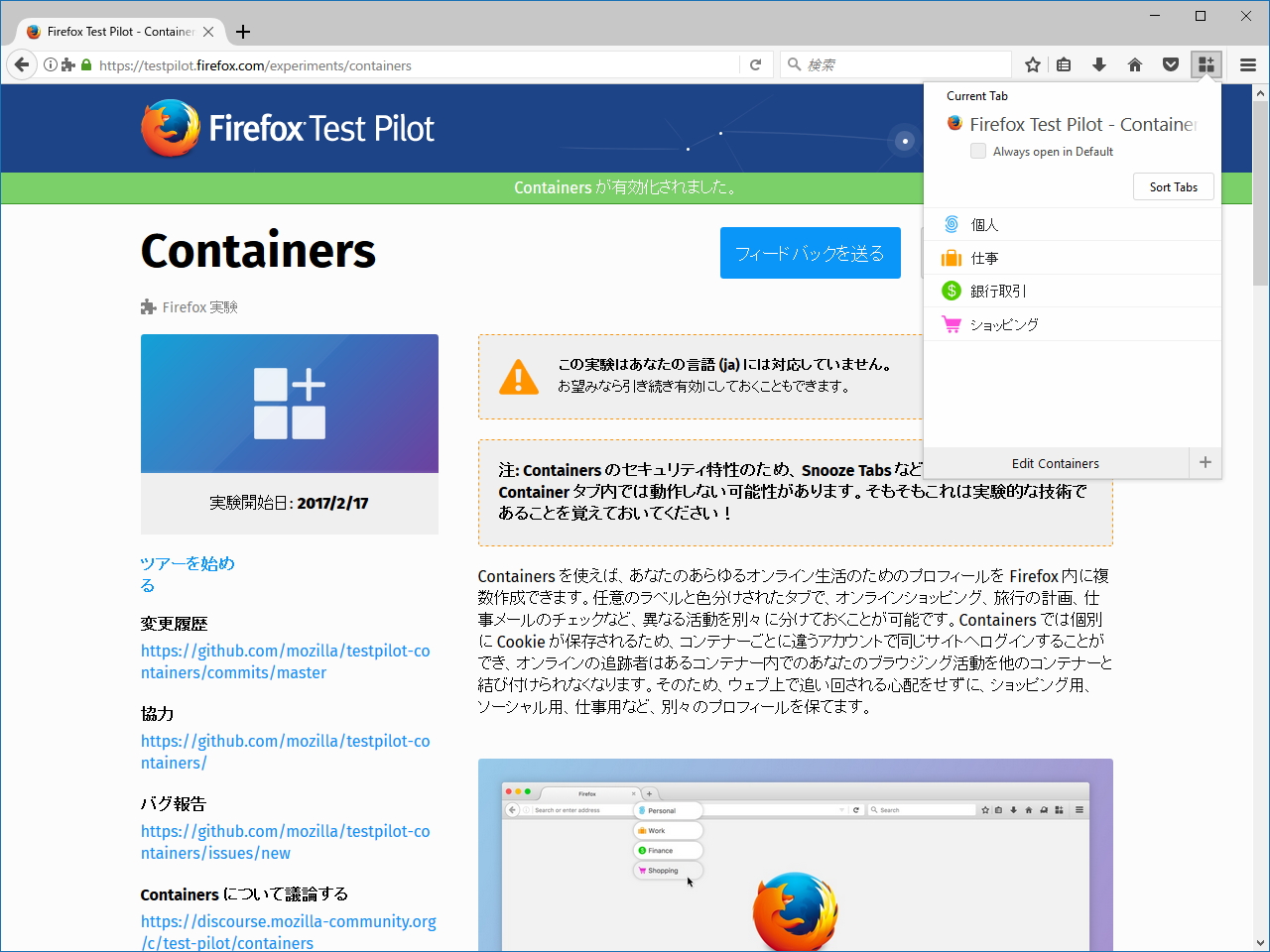Click the back navigation arrow
The width and height of the screenshot is (1270, 952).
(x=21, y=64)
